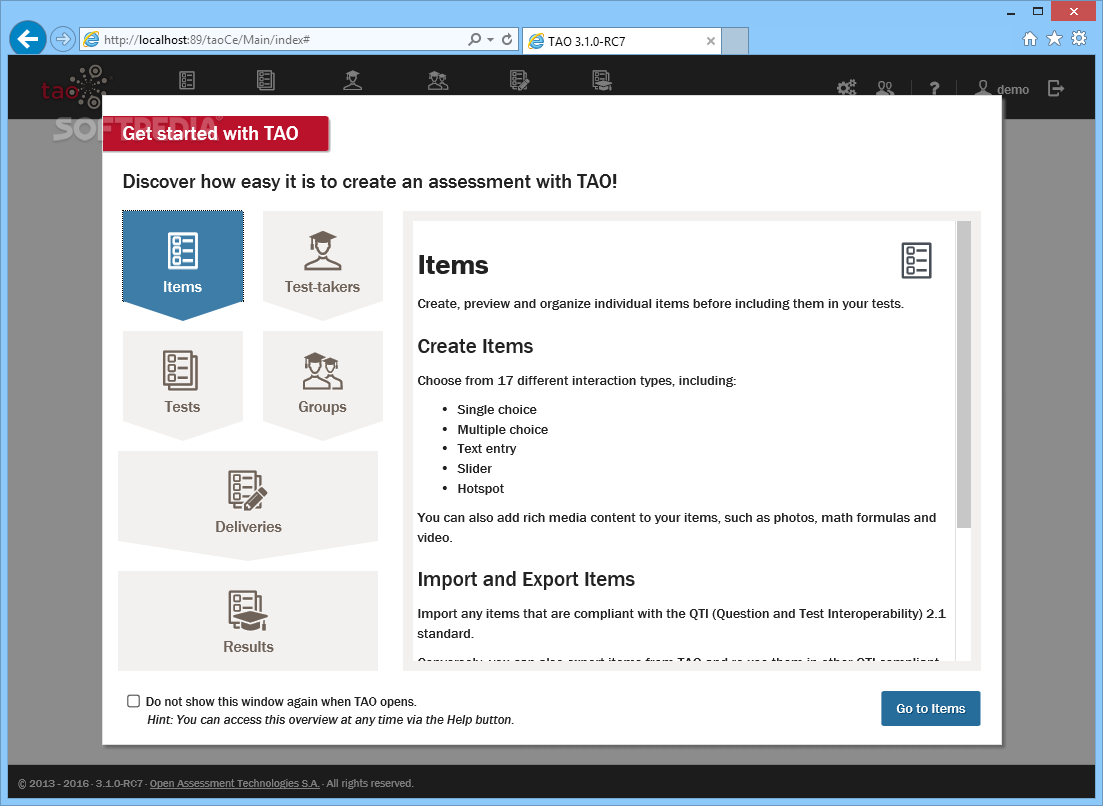
Task: Click the logout icon
Action: 1056,89
